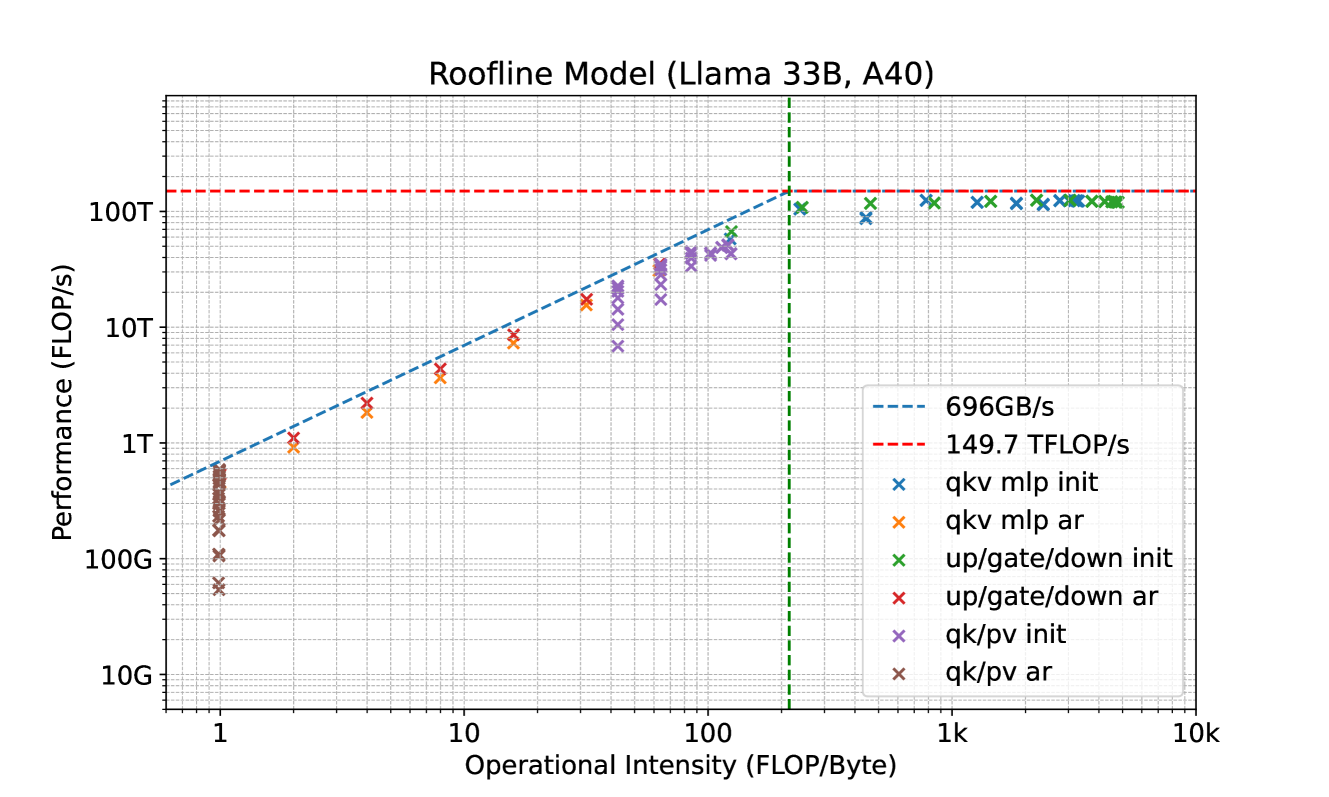Select the Operational Intensity x-axis label

(x=680, y=766)
